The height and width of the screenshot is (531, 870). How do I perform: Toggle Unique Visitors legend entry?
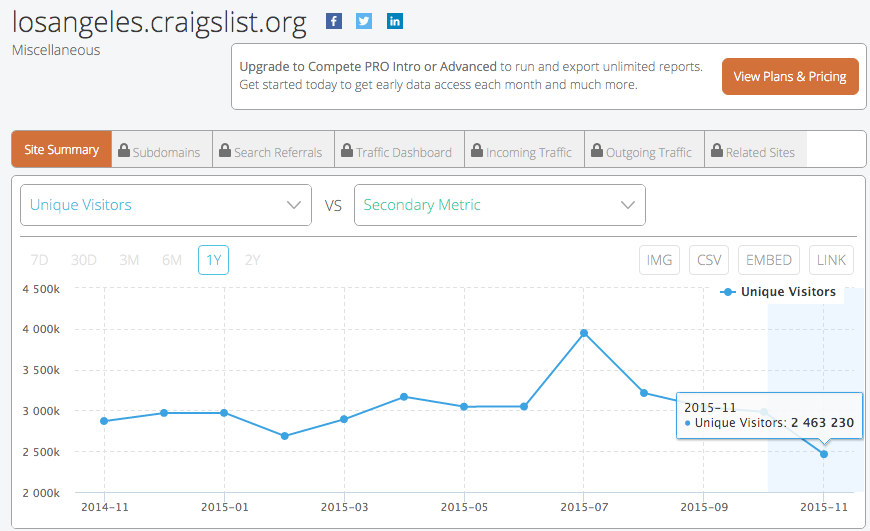(x=777, y=292)
